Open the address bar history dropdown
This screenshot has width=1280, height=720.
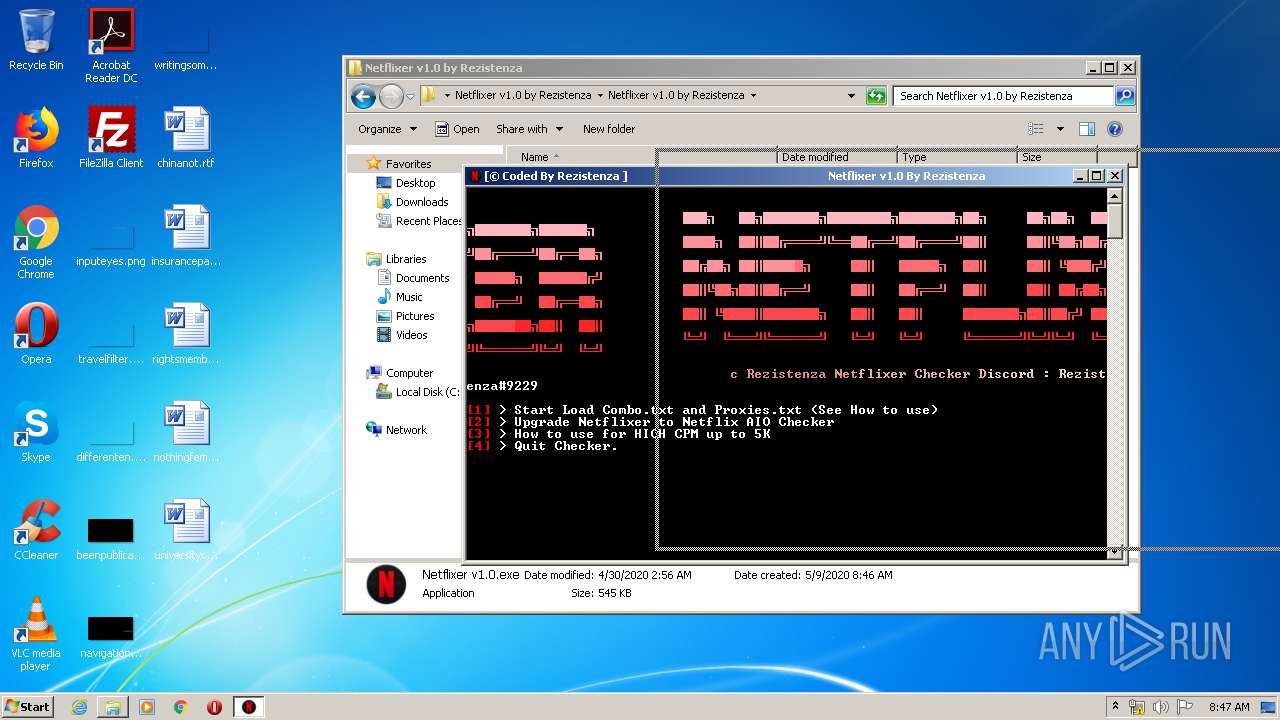pyautogui.click(x=851, y=96)
